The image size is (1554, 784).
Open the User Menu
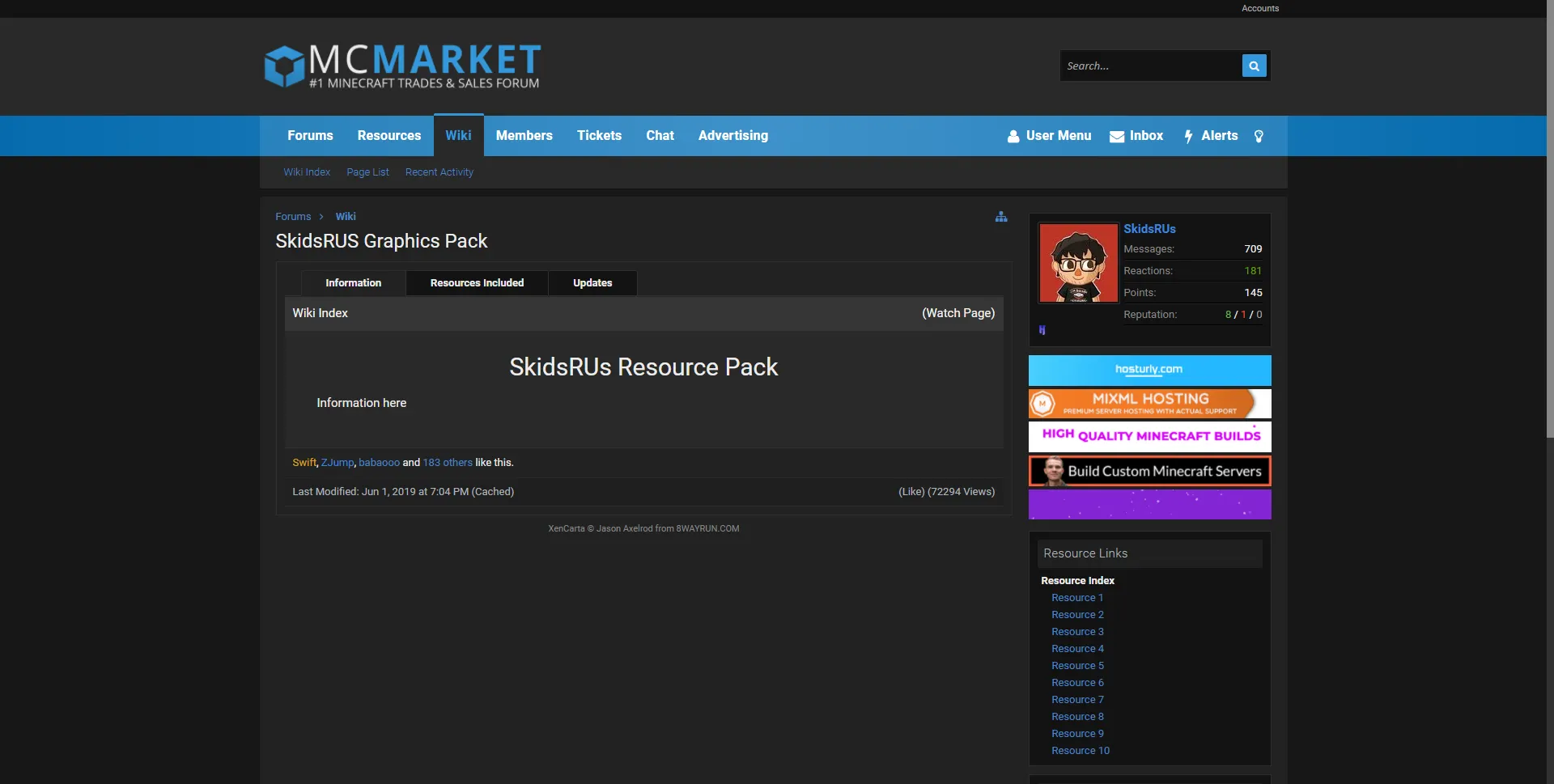[1049, 136]
